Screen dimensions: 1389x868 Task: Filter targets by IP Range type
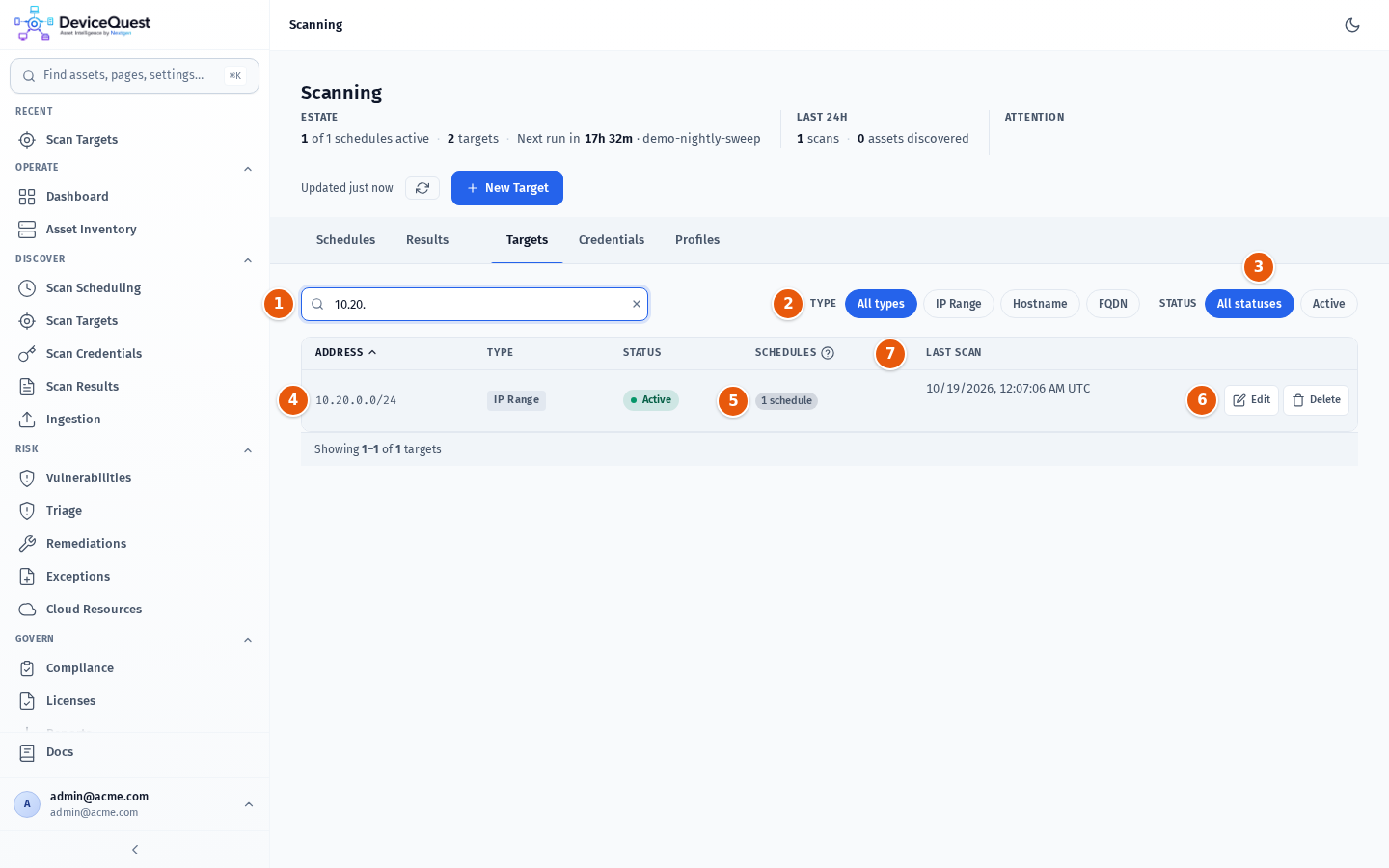[958, 304]
